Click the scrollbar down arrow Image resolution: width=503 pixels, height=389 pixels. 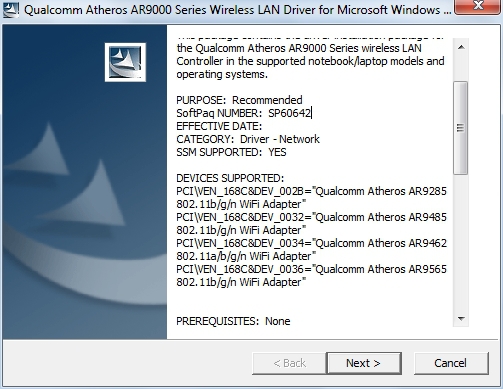click(x=461, y=319)
